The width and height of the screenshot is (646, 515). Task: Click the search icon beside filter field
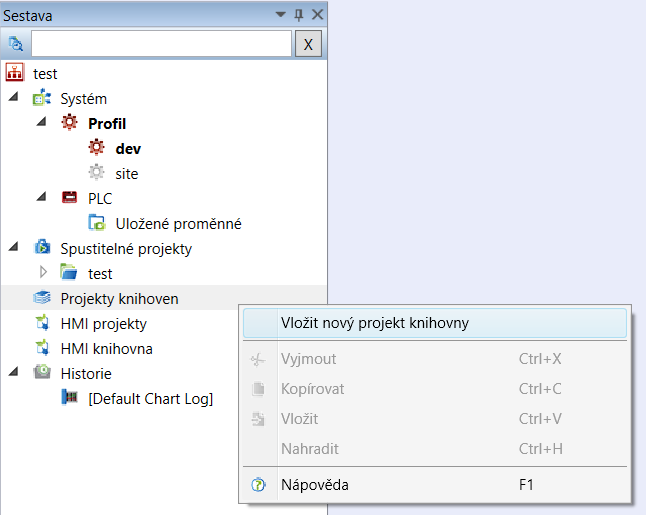pyautogui.click(x=16, y=43)
